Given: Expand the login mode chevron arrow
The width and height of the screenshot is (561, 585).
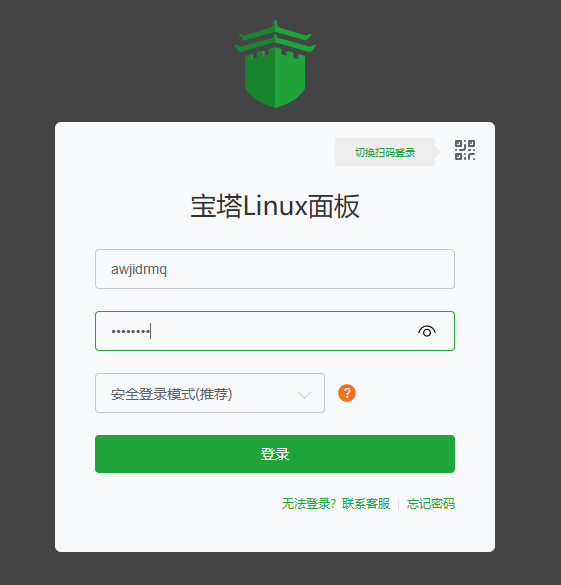Looking at the screenshot, I should click(x=304, y=395).
